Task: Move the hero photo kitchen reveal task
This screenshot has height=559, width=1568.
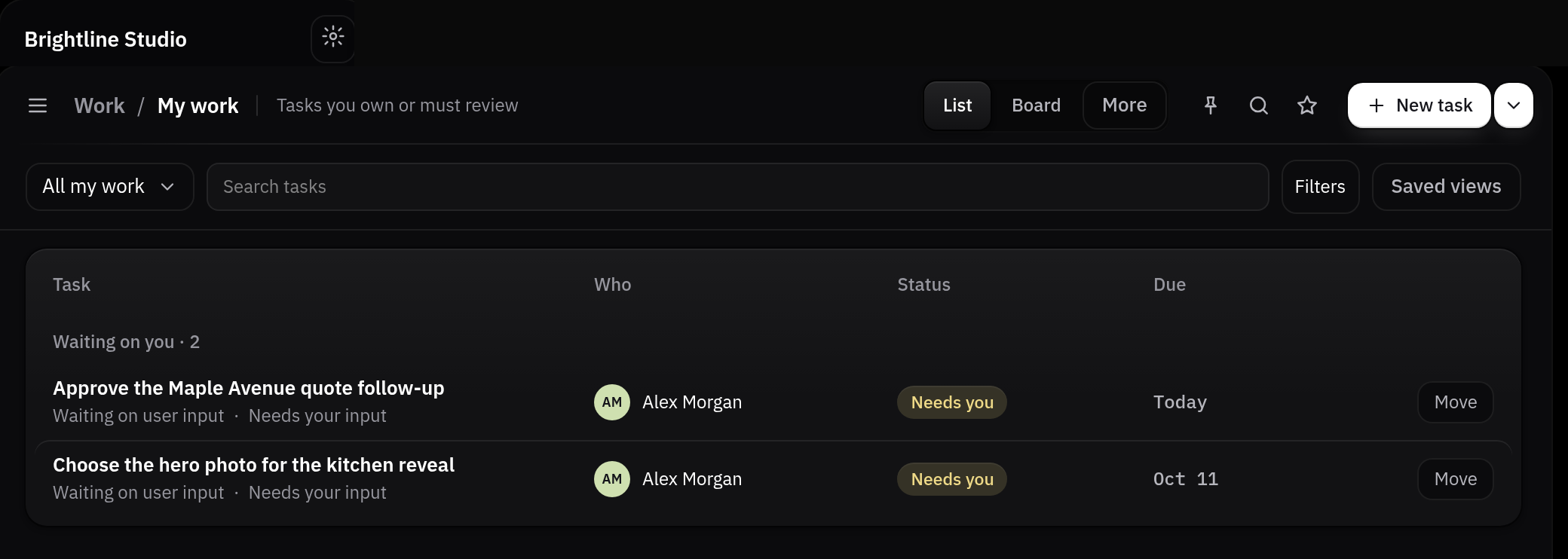Action: point(1455,479)
